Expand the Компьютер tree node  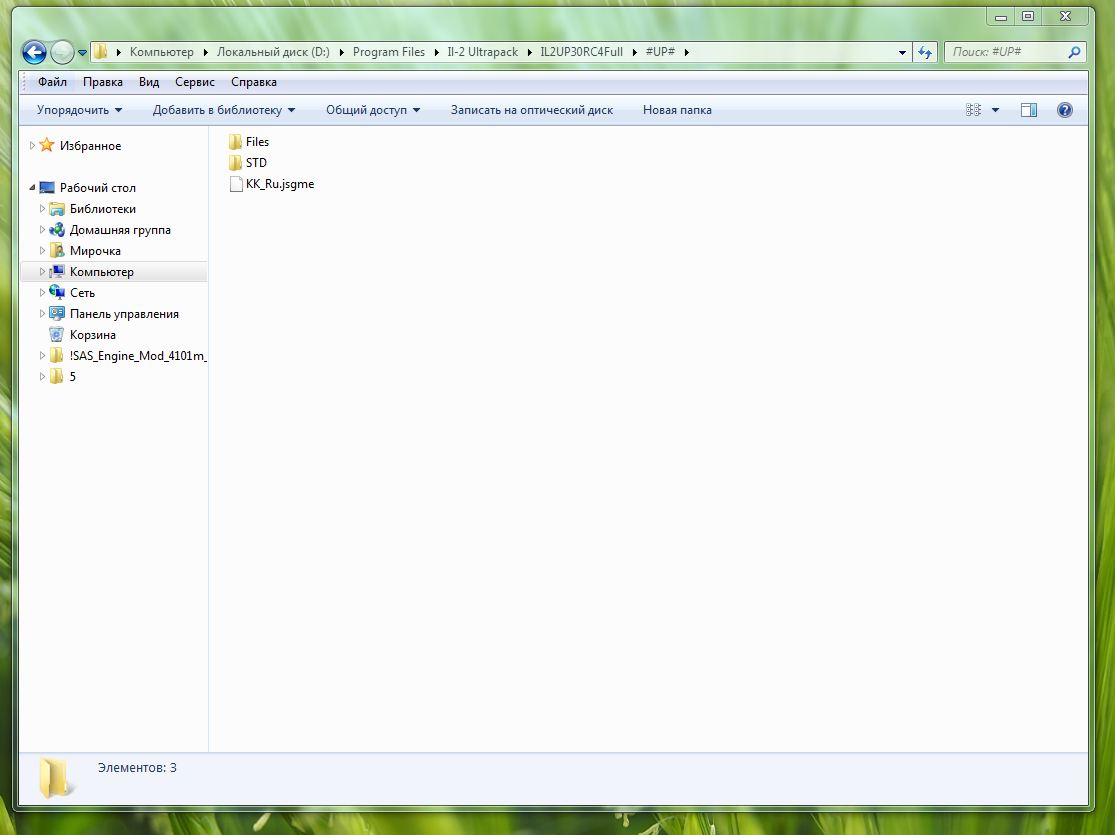point(42,272)
